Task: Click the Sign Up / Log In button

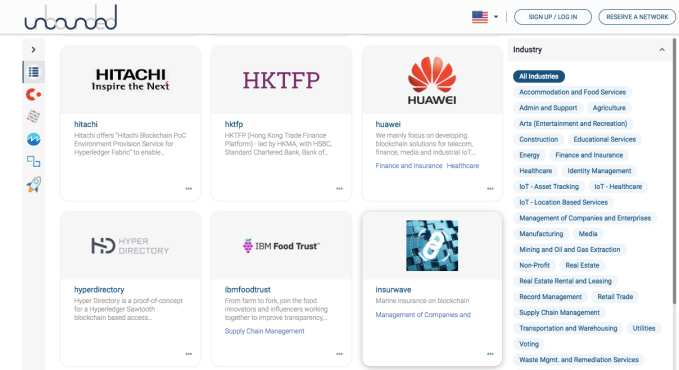Action: pyautogui.click(x=553, y=17)
